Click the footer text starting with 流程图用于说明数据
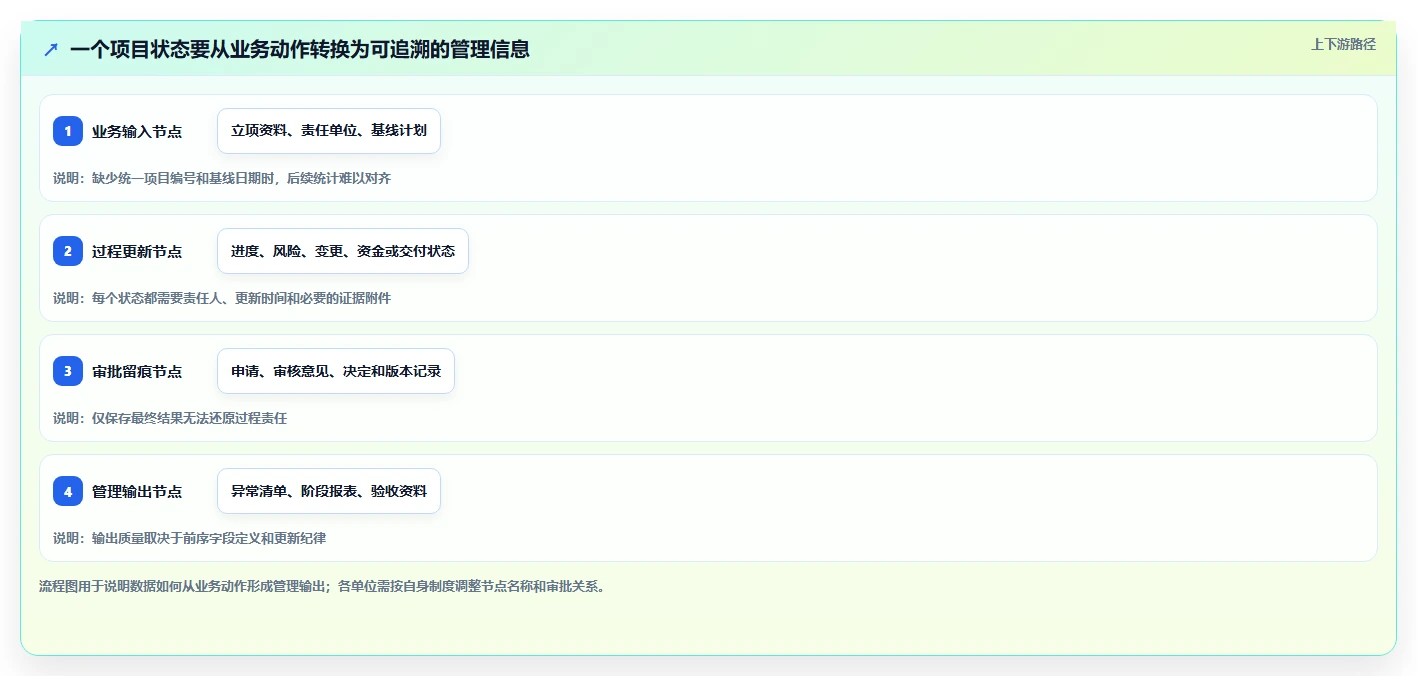 coord(322,586)
